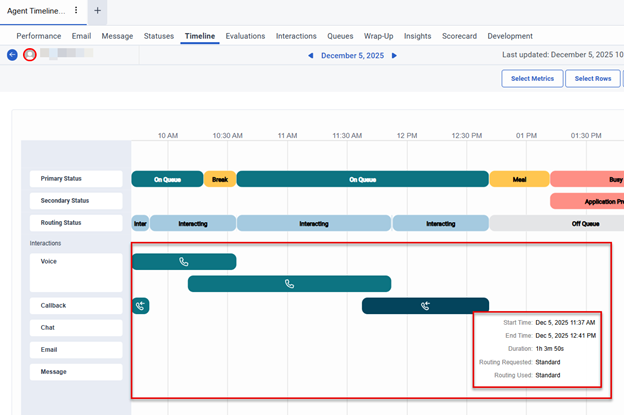Open the tab's three-dot options menu

coord(76,10)
